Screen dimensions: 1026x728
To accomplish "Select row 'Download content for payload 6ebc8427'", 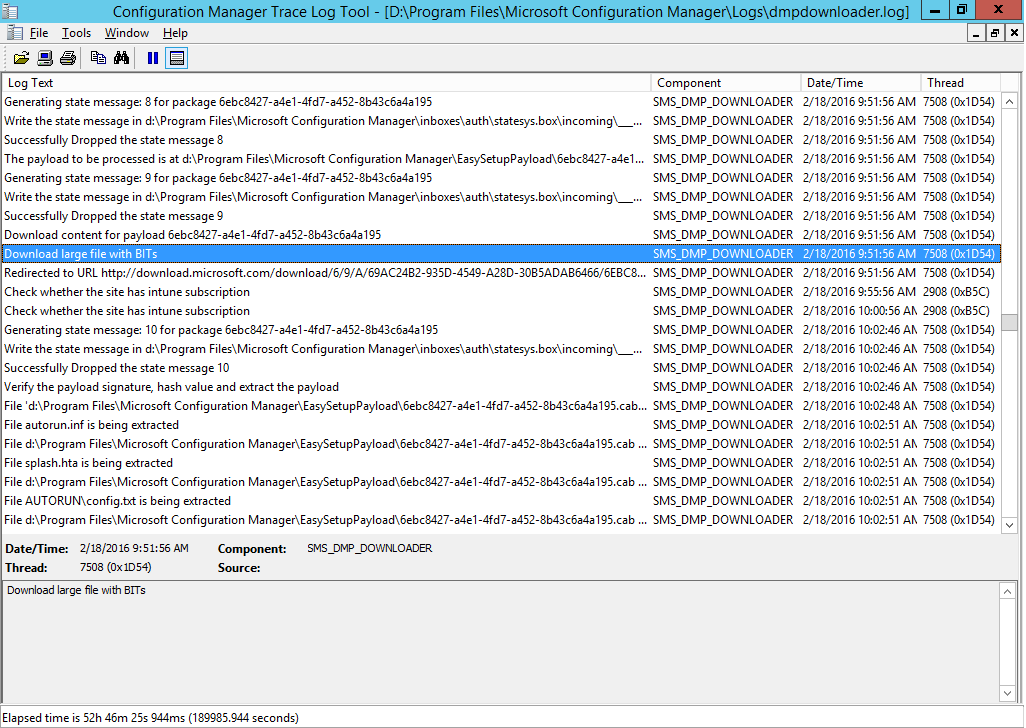I will (501, 235).
